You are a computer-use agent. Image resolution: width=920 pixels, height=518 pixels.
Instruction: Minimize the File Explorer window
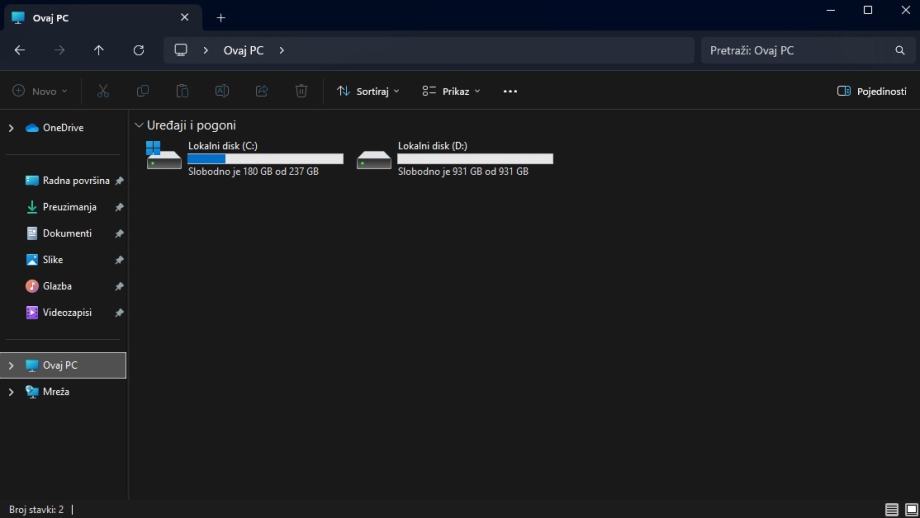click(830, 11)
